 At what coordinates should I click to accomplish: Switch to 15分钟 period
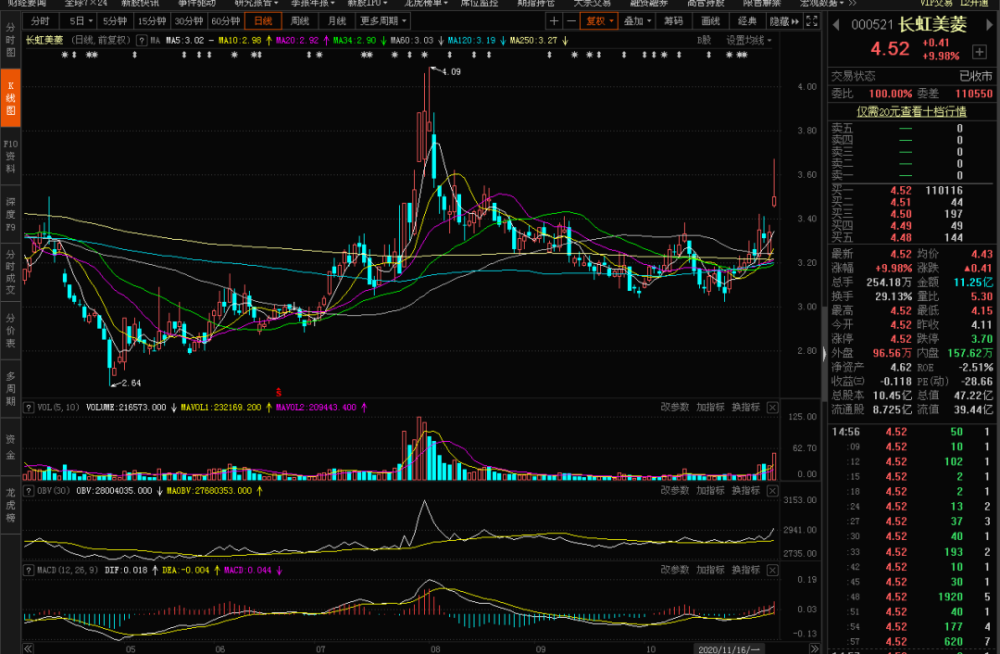coord(152,21)
